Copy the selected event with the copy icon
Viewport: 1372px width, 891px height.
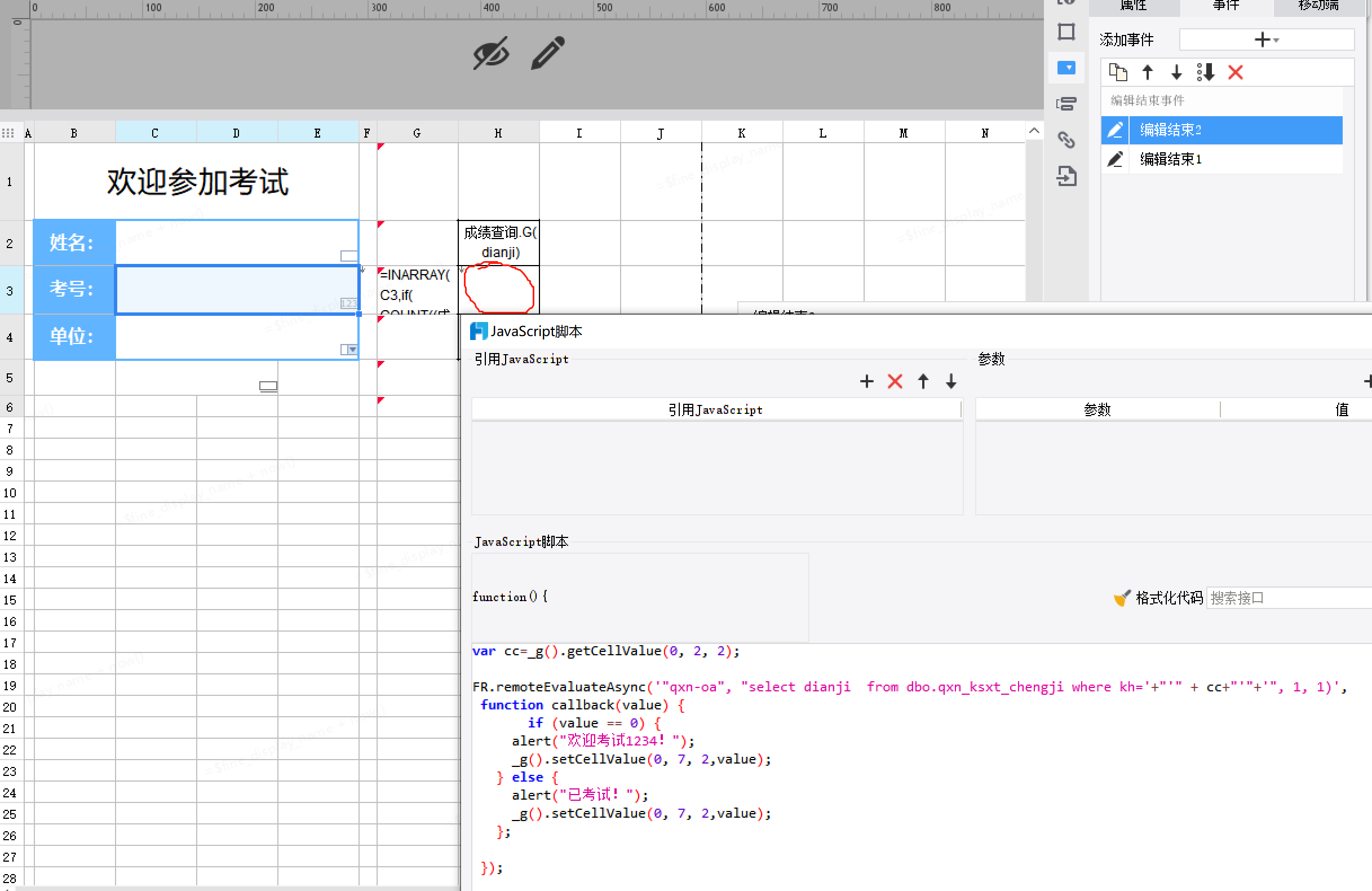click(x=1118, y=73)
